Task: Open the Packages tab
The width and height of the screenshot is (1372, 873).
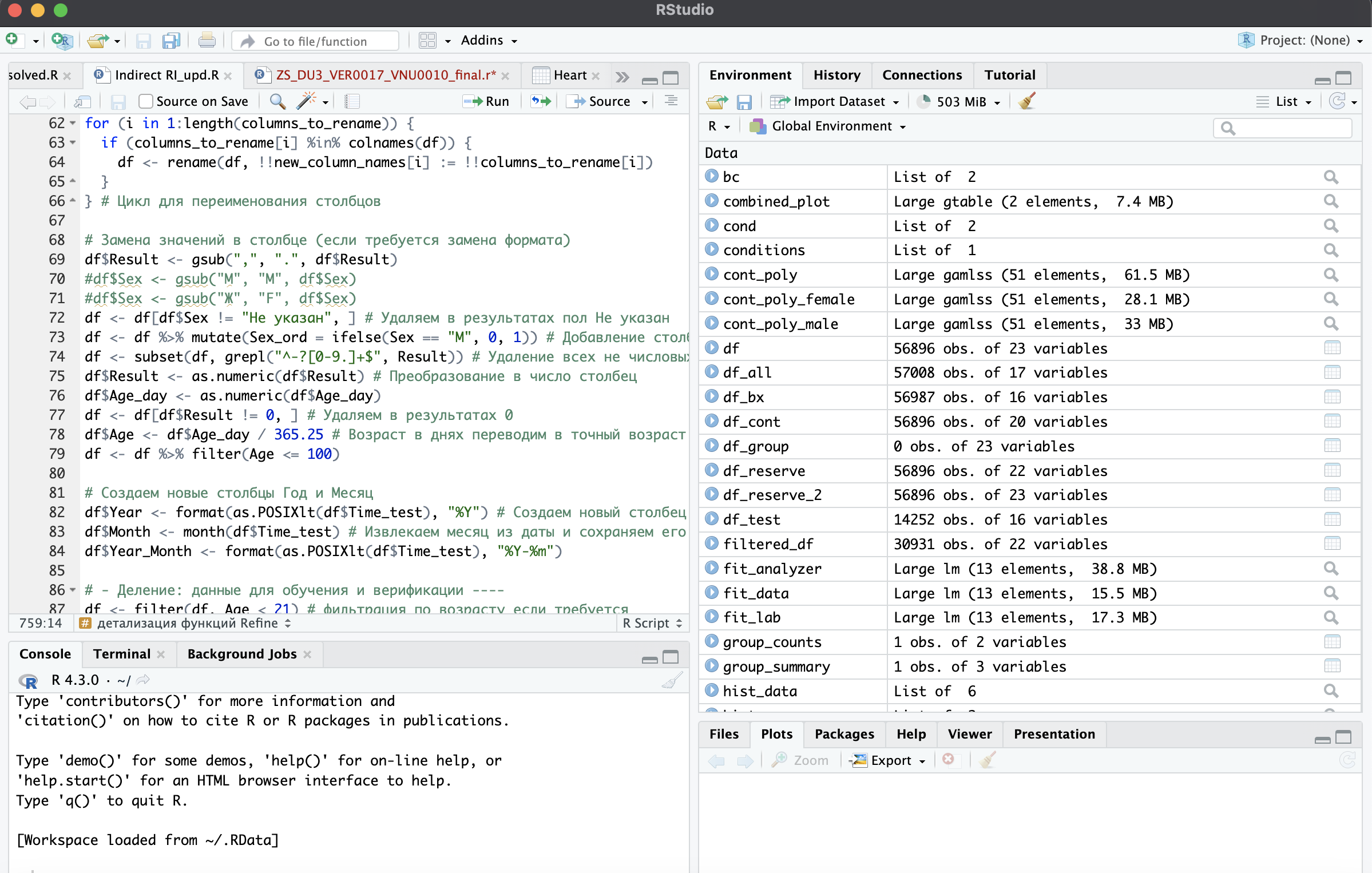Action: click(x=844, y=734)
